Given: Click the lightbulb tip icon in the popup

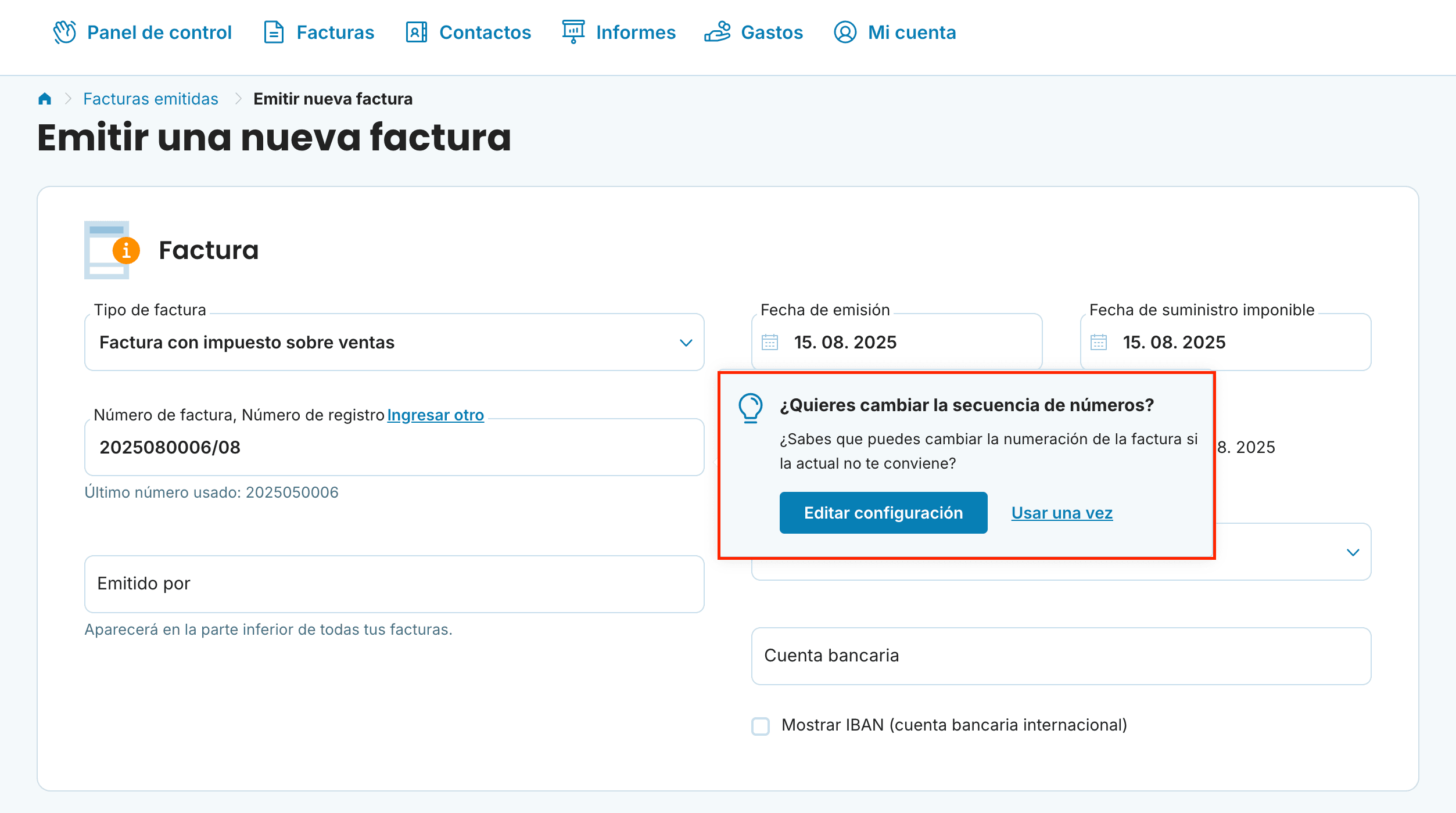Looking at the screenshot, I should pos(750,408).
